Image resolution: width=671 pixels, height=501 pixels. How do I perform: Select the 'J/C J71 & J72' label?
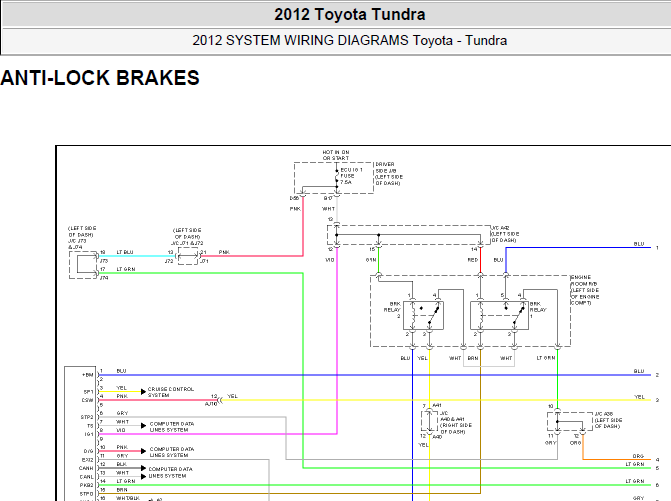[x=187, y=237]
